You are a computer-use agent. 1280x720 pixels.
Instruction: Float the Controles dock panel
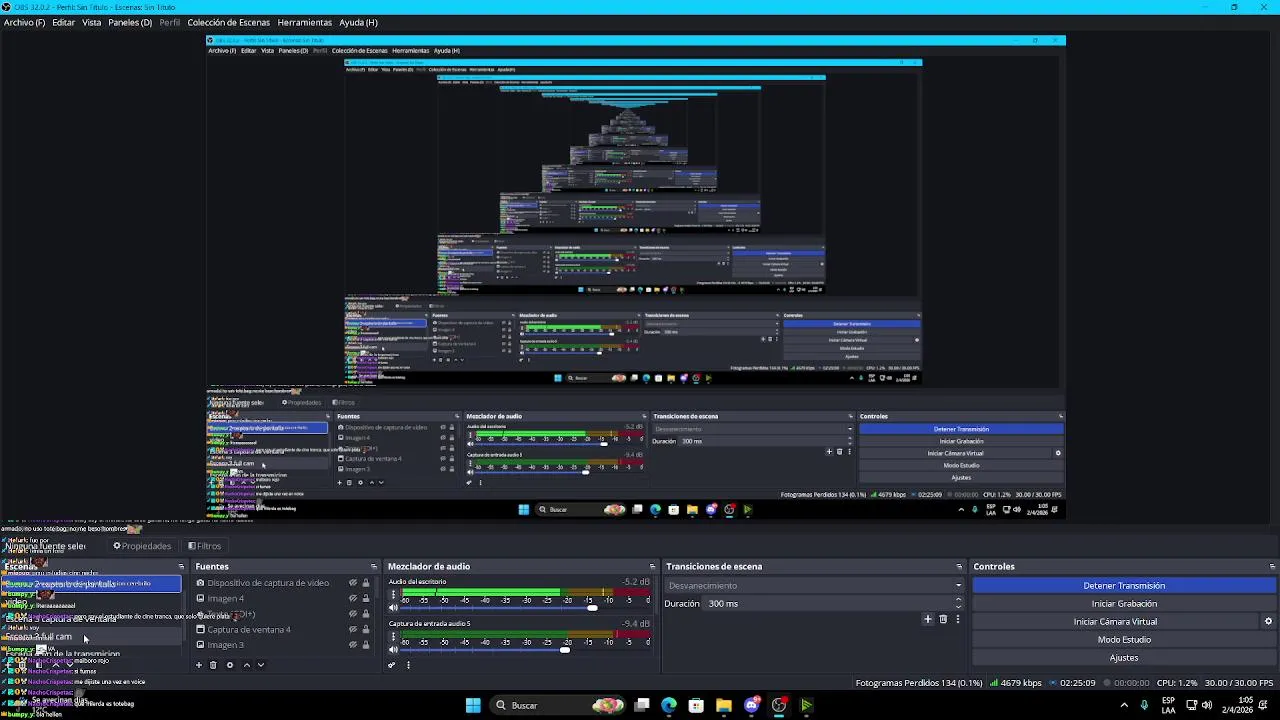pos(1272,567)
